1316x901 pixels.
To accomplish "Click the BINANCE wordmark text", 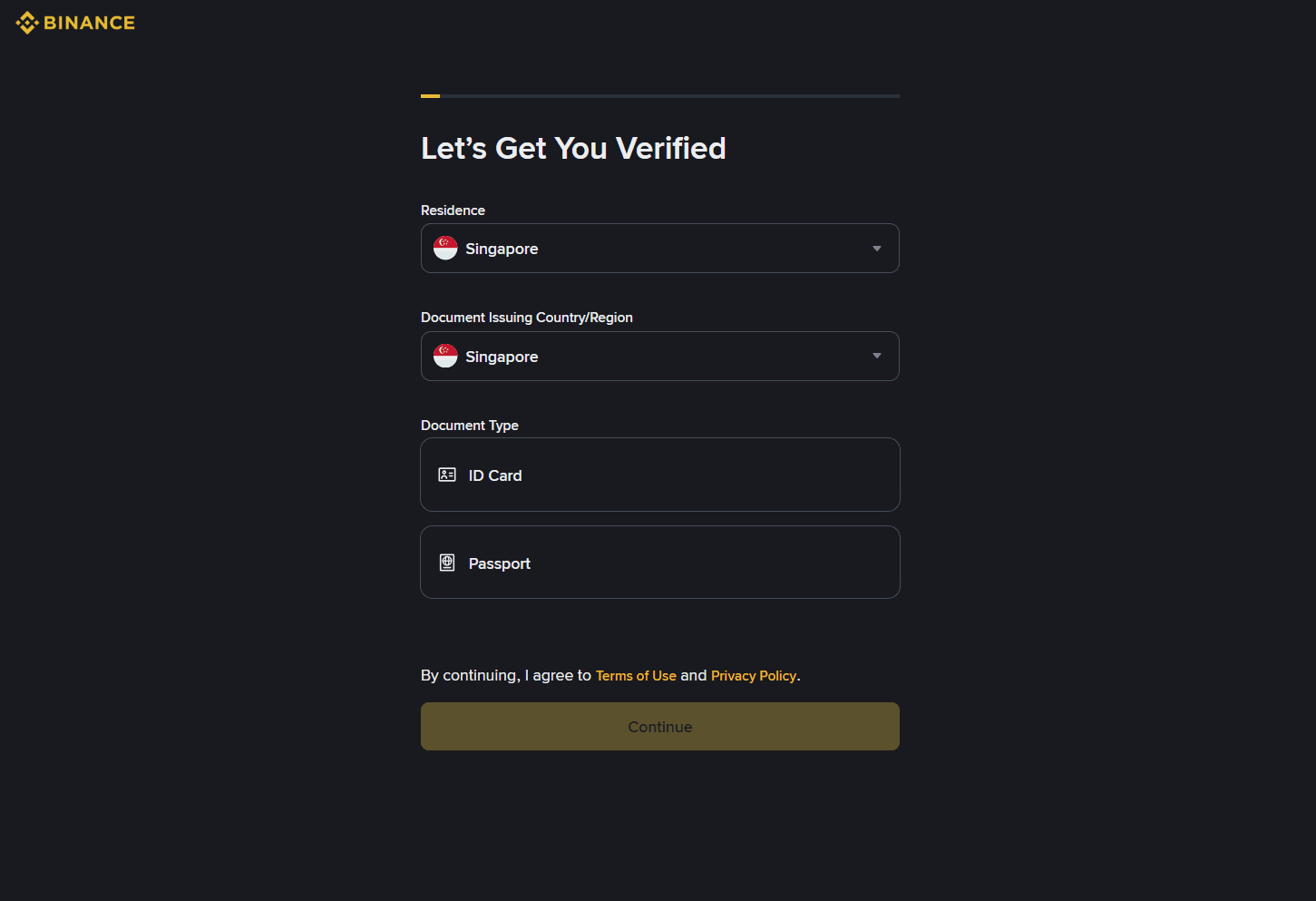I will click(89, 23).
